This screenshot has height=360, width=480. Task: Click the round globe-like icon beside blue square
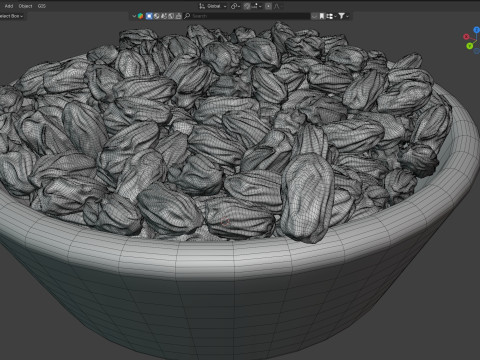point(156,16)
